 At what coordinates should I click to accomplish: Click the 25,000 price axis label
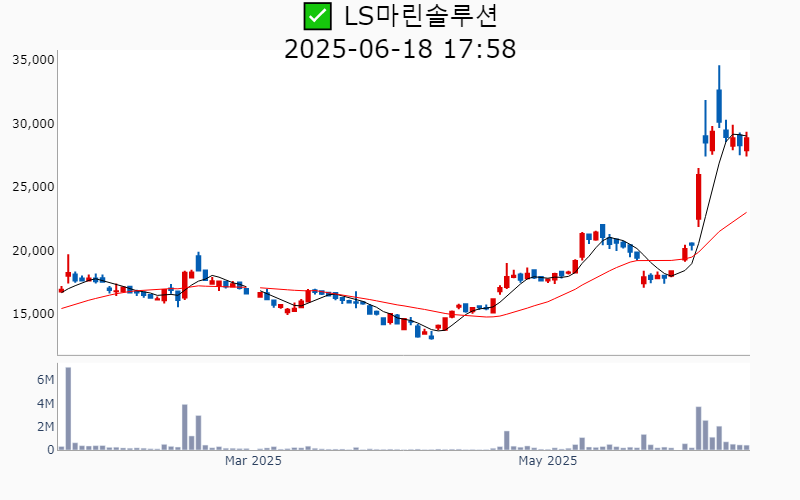click(x=33, y=187)
